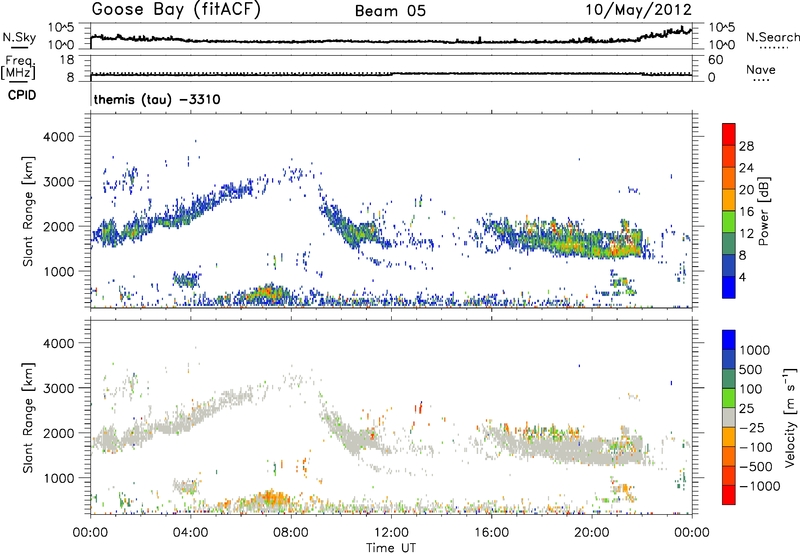
Task: Click the "18" frequency axis tick label
Action: 67,60
